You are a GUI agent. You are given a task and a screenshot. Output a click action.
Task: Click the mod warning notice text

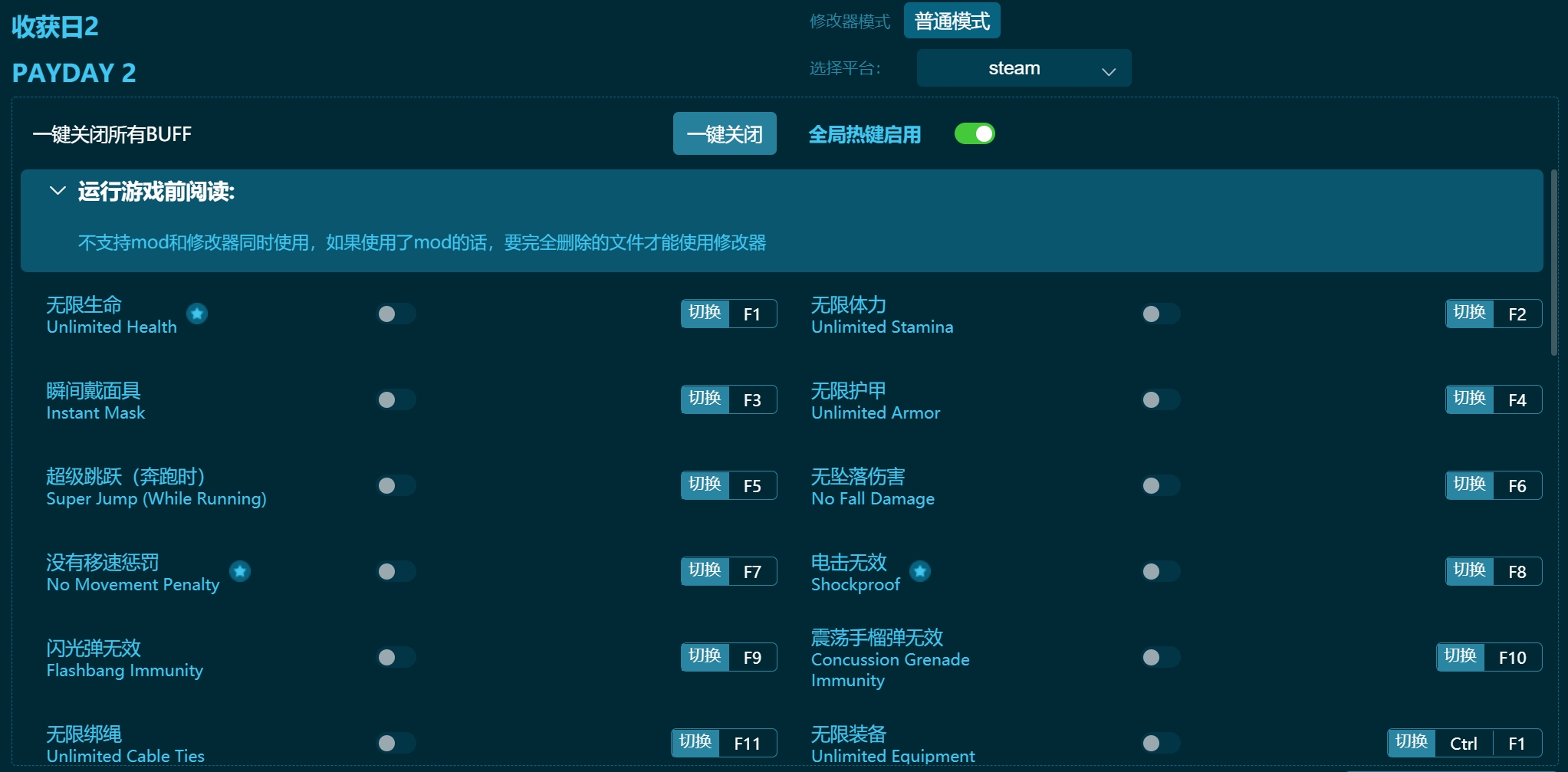422,242
